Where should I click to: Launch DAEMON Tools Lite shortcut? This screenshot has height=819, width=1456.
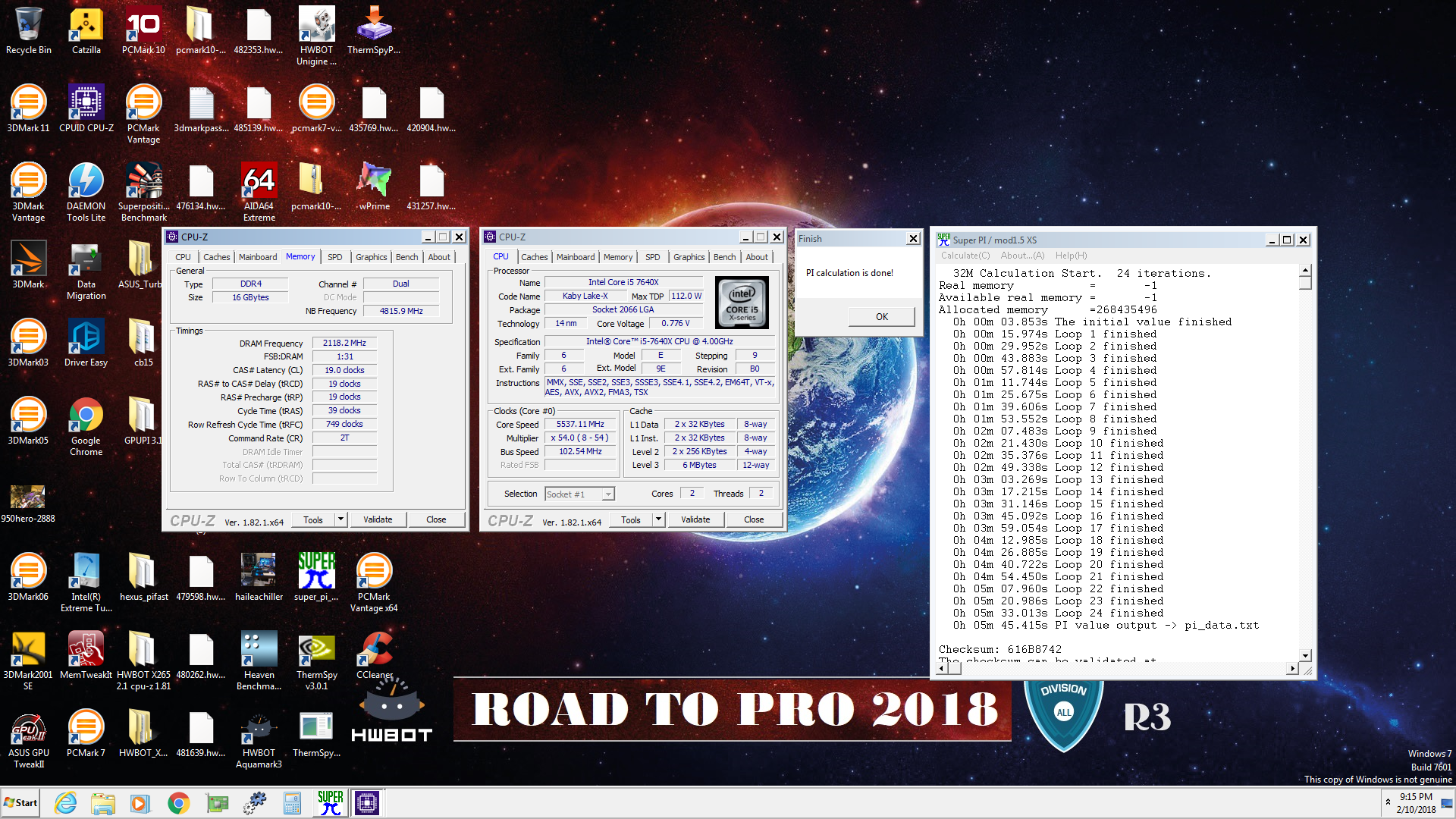click(x=86, y=192)
